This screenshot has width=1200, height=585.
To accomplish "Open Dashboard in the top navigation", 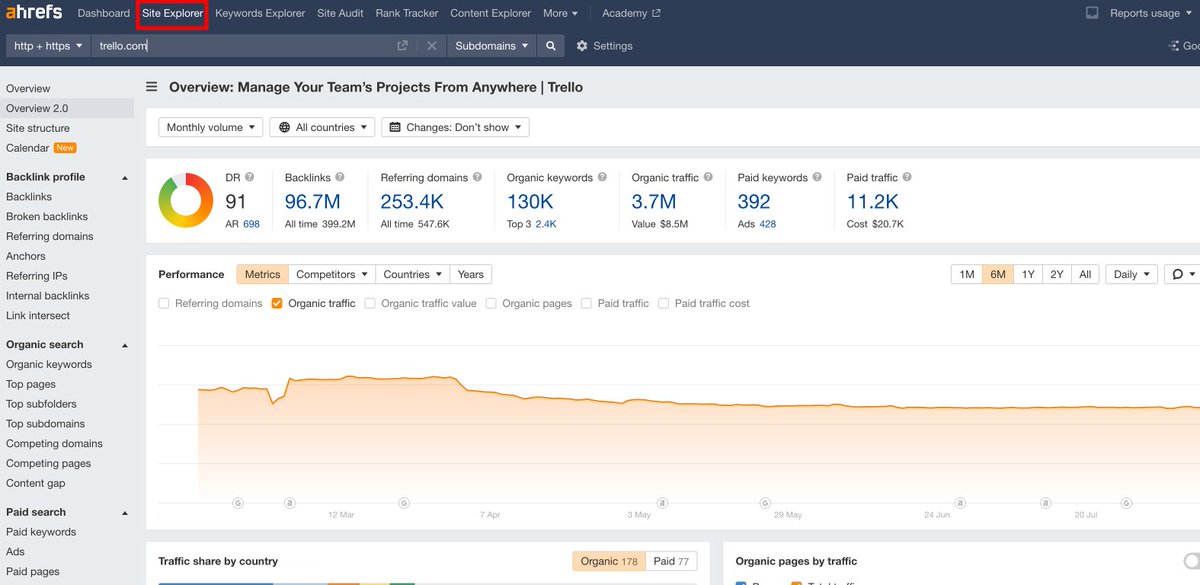I will click(x=104, y=13).
